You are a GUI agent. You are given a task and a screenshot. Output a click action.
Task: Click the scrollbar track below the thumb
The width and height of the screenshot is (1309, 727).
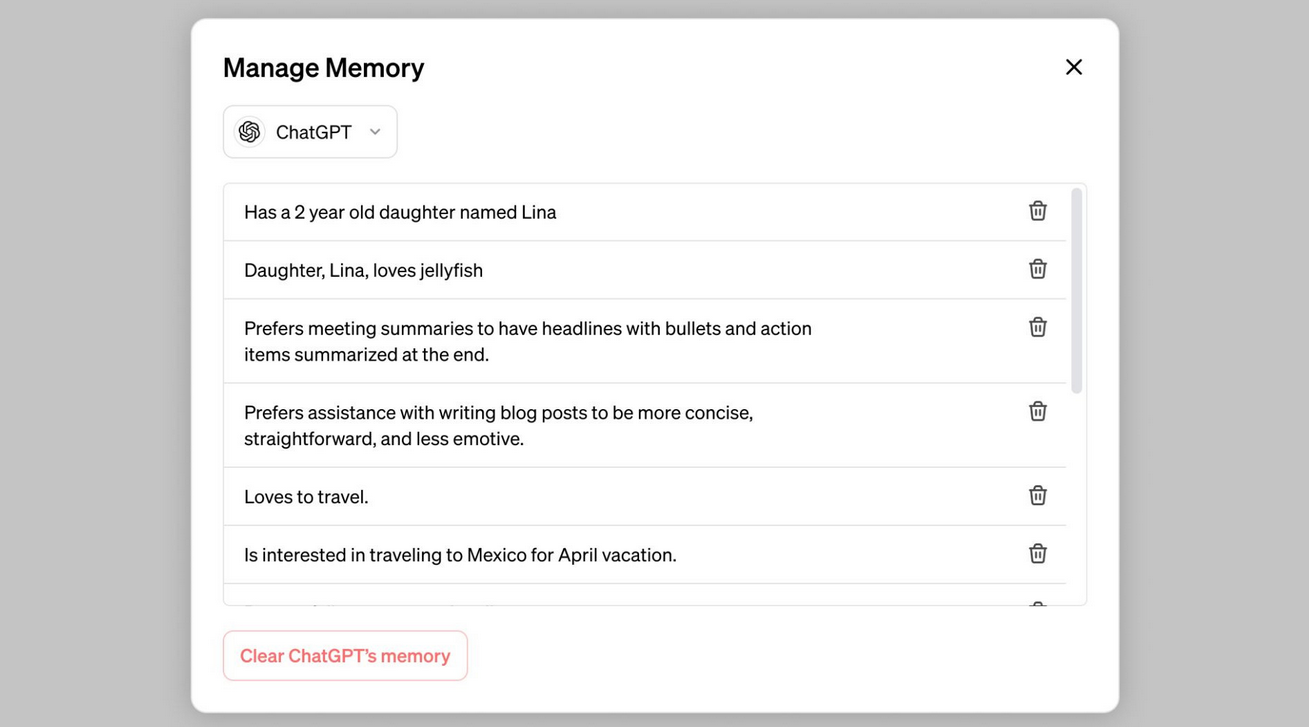[1076, 500]
